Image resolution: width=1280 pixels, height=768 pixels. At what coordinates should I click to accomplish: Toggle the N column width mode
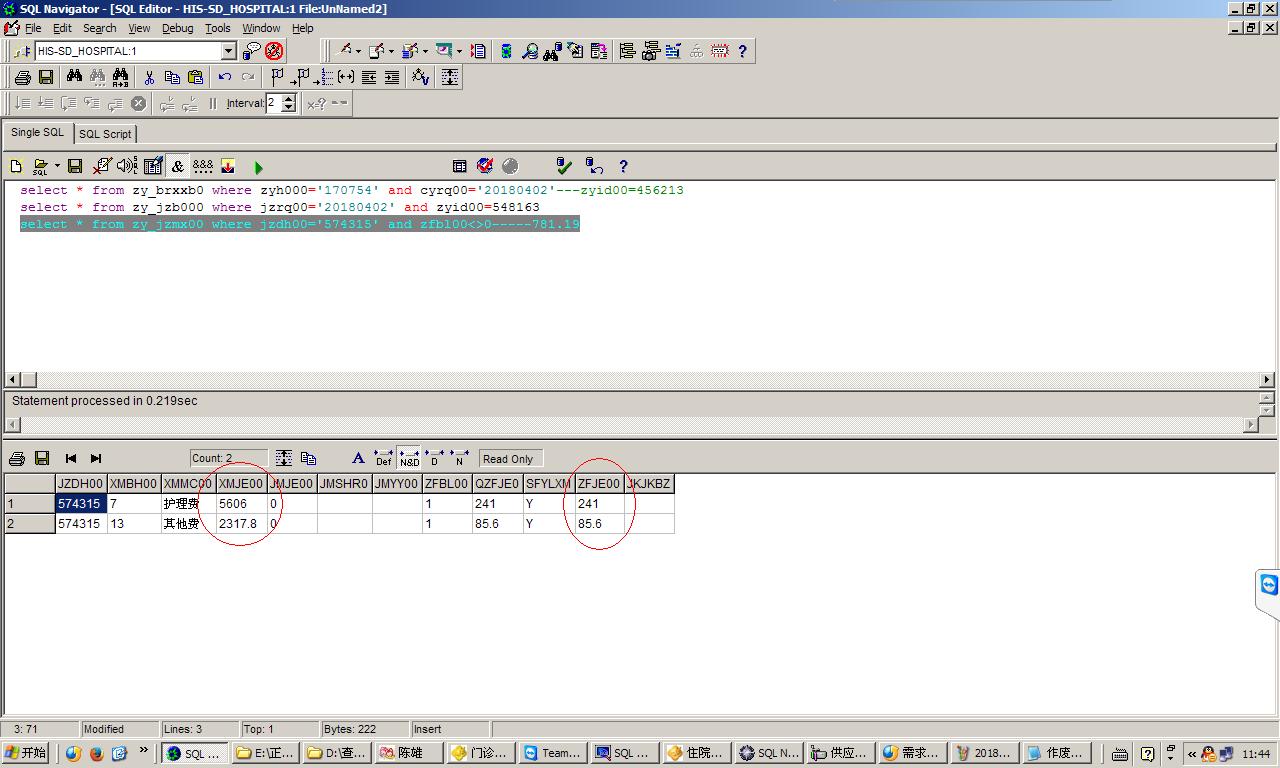(459, 458)
